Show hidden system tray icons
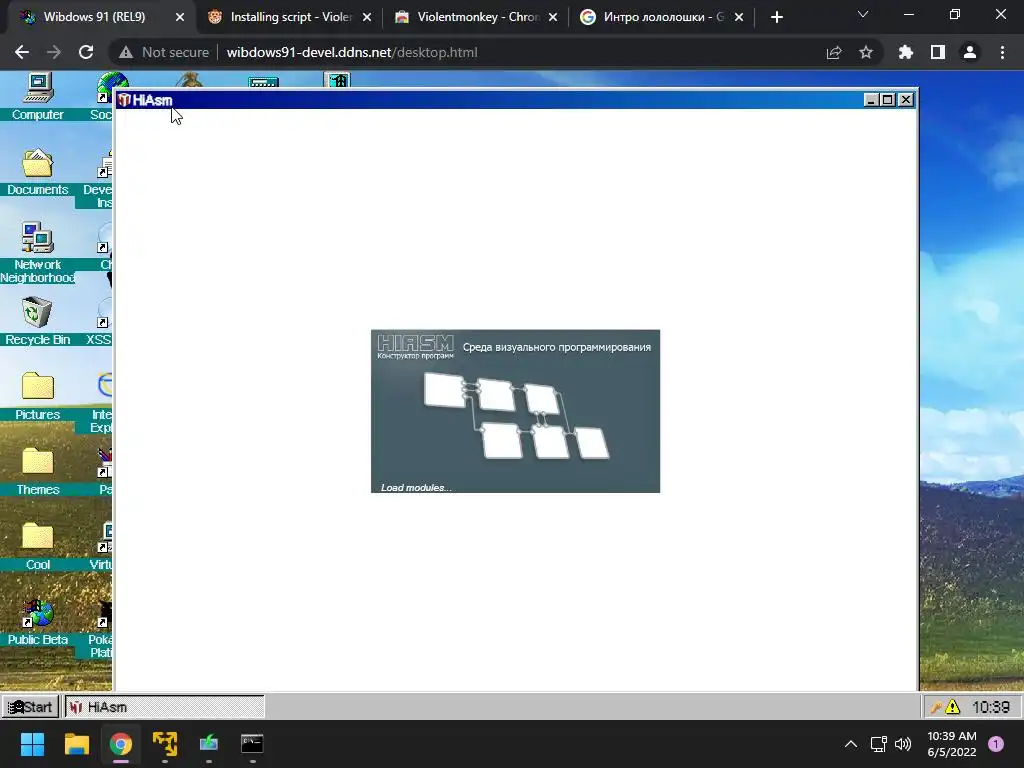Viewport: 1024px width, 768px height. (x=851, y=744)
